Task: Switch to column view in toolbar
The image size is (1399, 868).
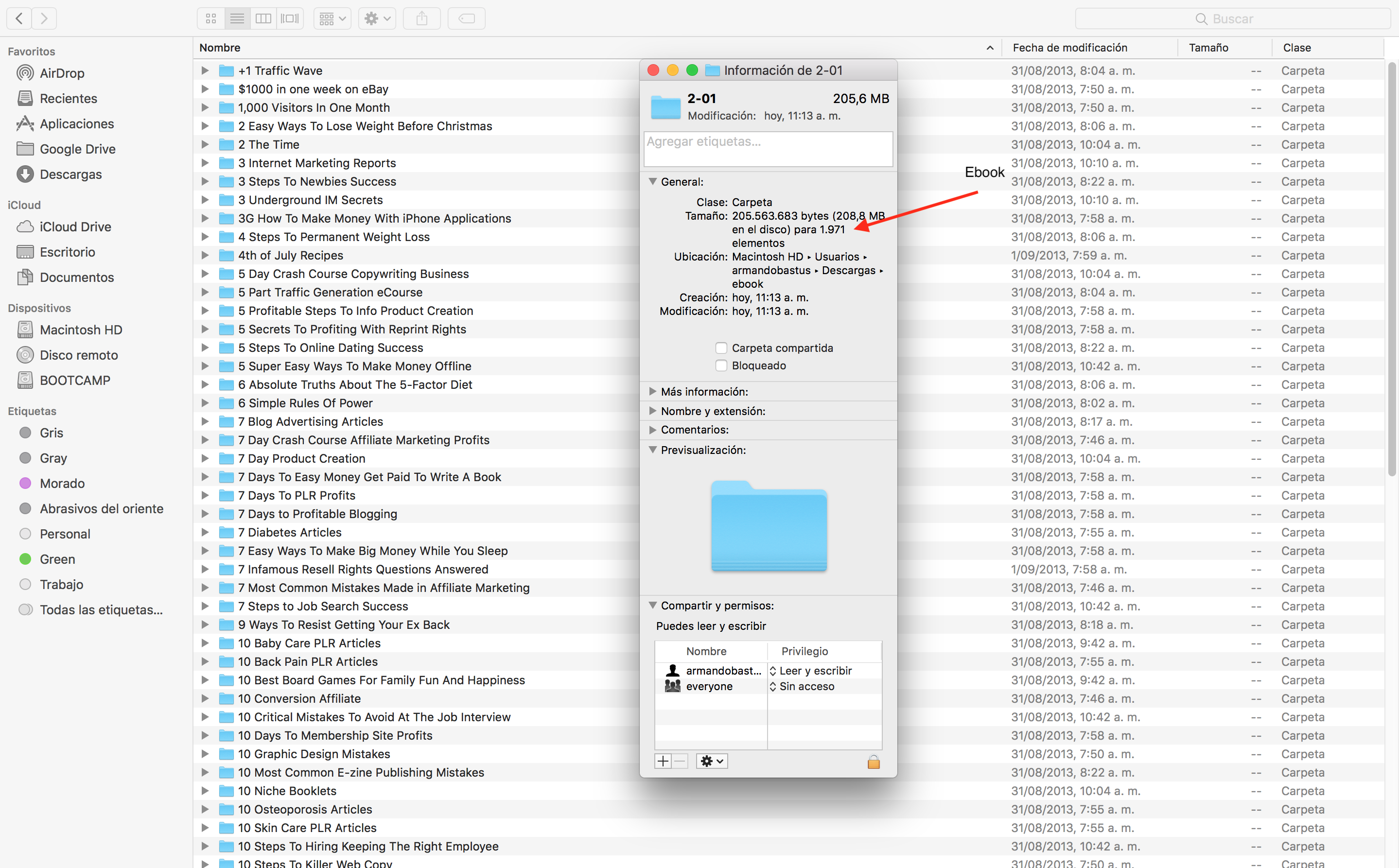Action: (x=263, y=18)
